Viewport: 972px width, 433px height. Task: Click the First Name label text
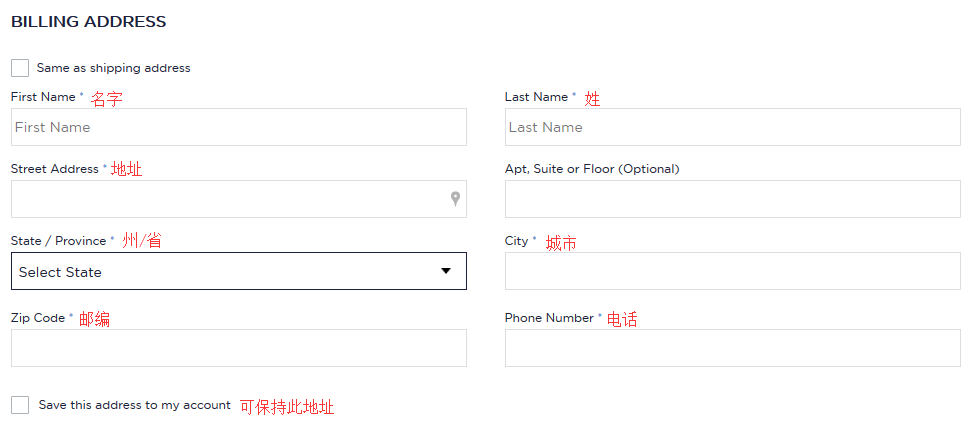tap(43, 97)
